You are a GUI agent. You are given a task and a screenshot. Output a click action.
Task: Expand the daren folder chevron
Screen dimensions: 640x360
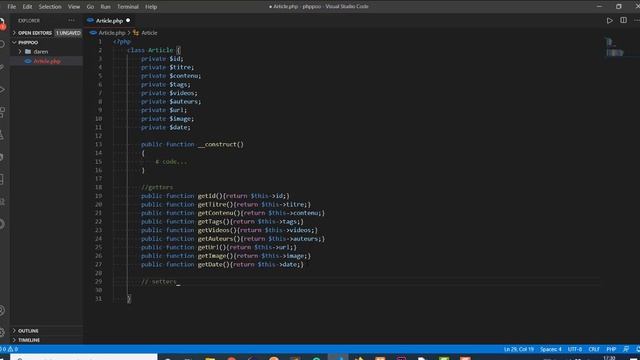(x=20, y=51)
